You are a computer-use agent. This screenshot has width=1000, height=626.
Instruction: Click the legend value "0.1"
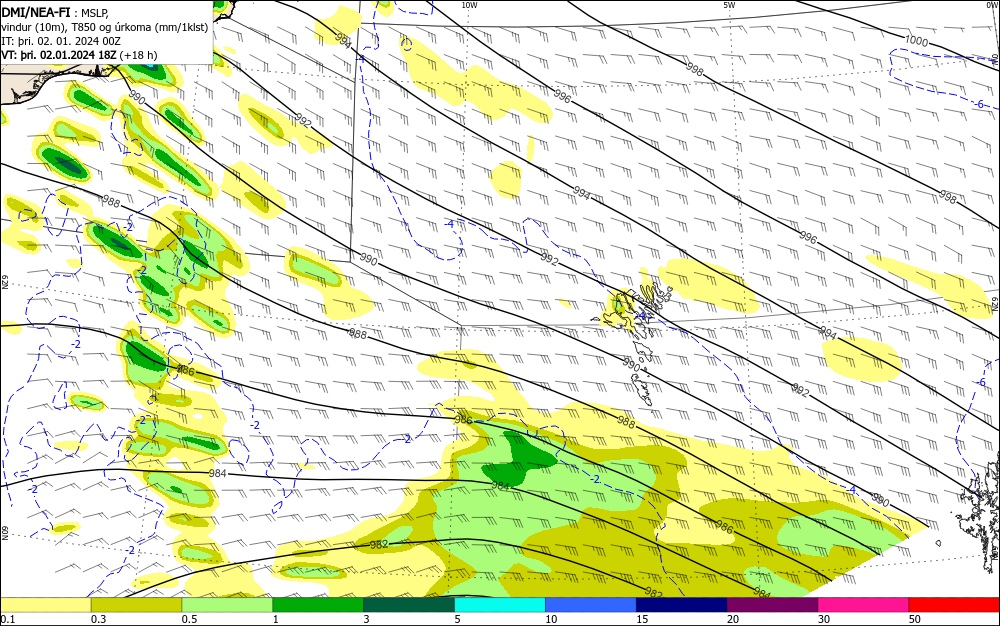pos(8,619)
